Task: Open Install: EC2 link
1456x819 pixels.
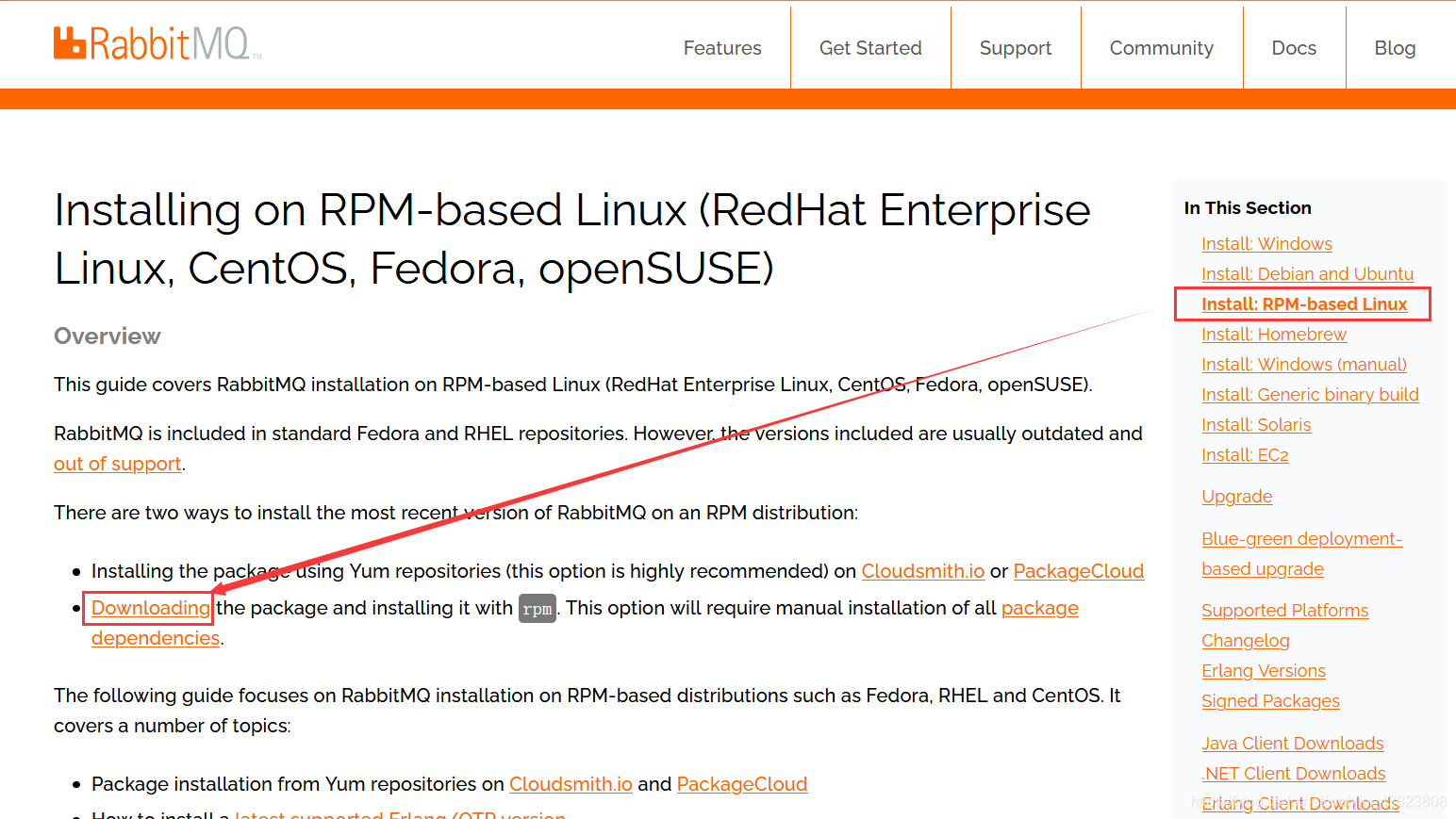Action: (x=1245, y=455)
